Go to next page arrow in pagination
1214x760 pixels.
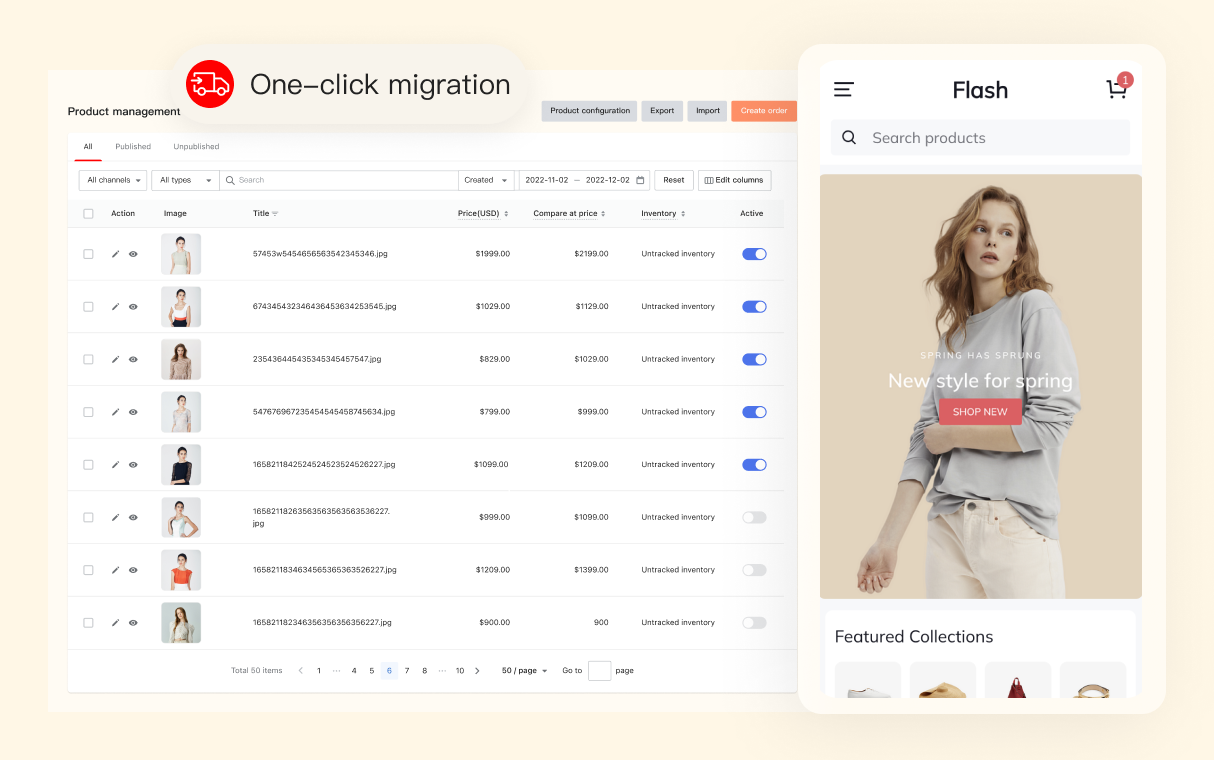pyautogui.click(x=477, y=671)
